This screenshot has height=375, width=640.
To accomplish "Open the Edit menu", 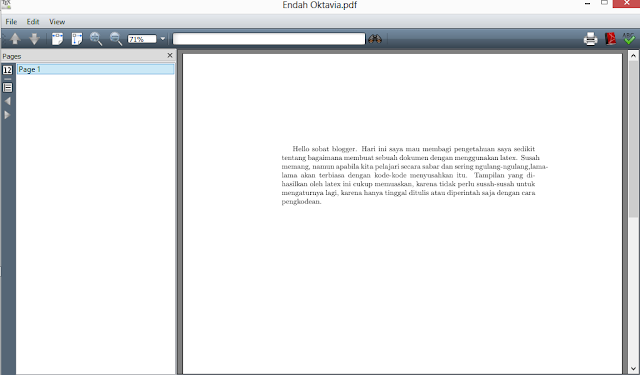I will 33,22.
